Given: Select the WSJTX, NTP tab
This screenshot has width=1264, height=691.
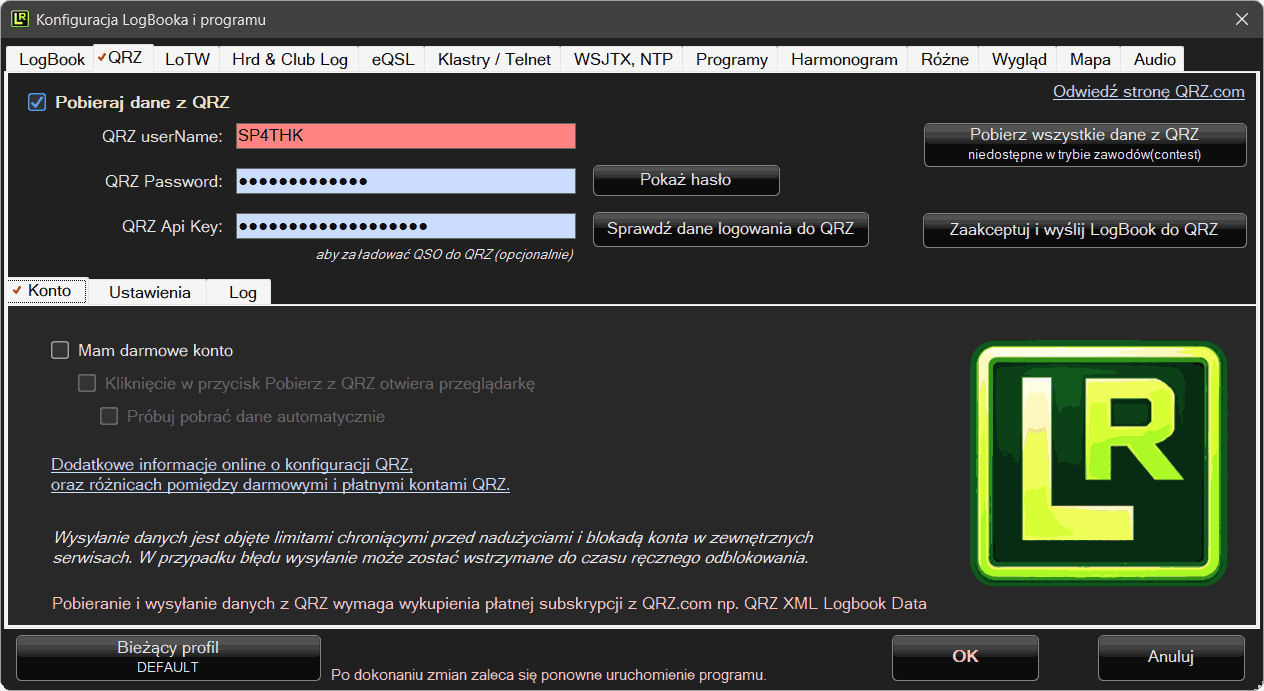Looking at the screenshot, I should tap(622, 59).
